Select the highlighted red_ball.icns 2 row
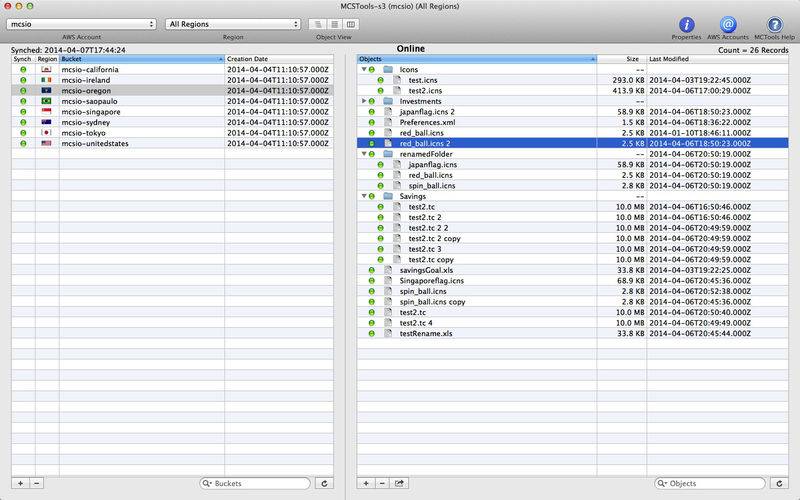 (572, 143)
